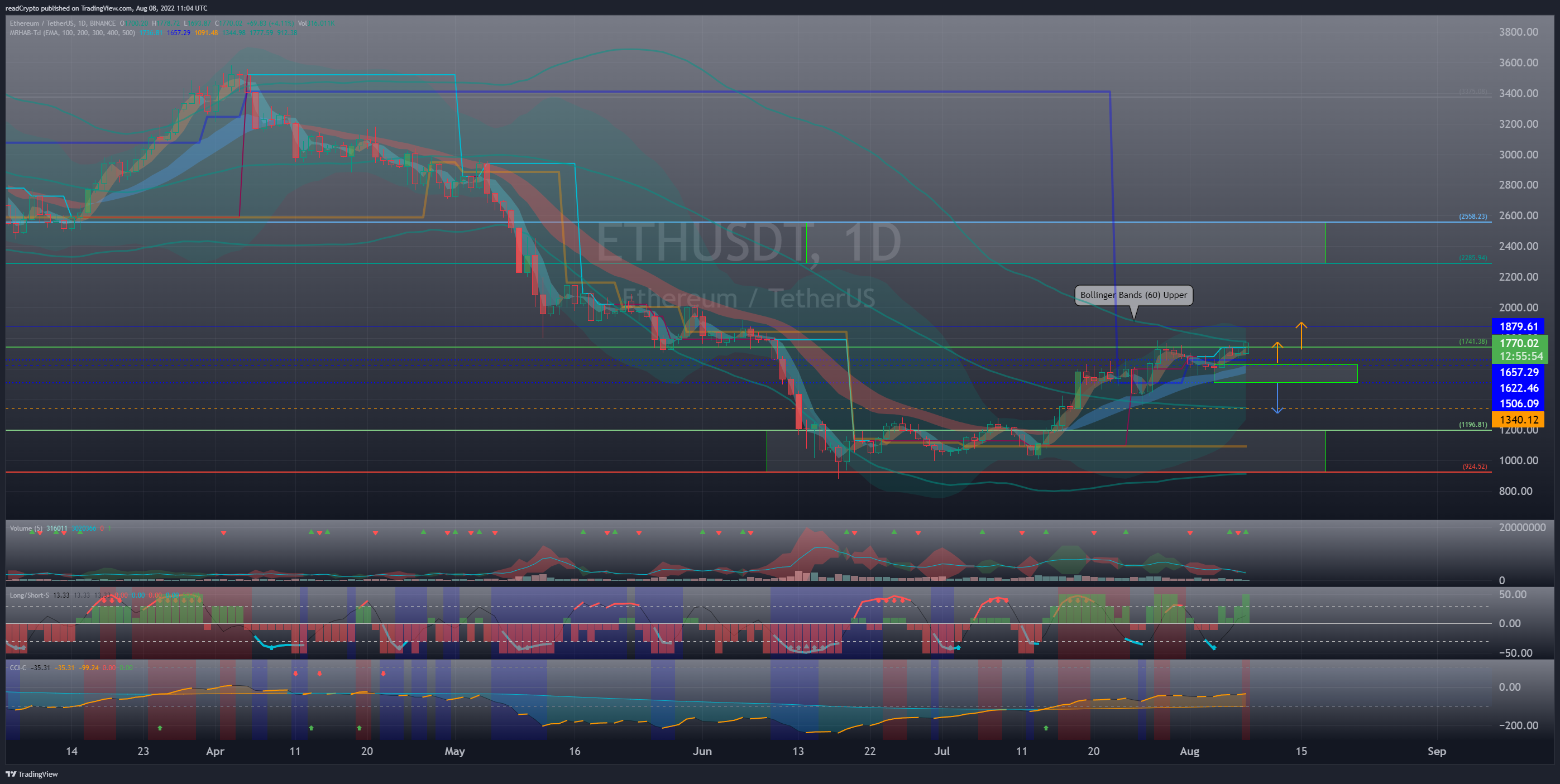The image size is (1560, 784).
Task: Click the green '1770.02' current price label
Action: [1519, 343]
